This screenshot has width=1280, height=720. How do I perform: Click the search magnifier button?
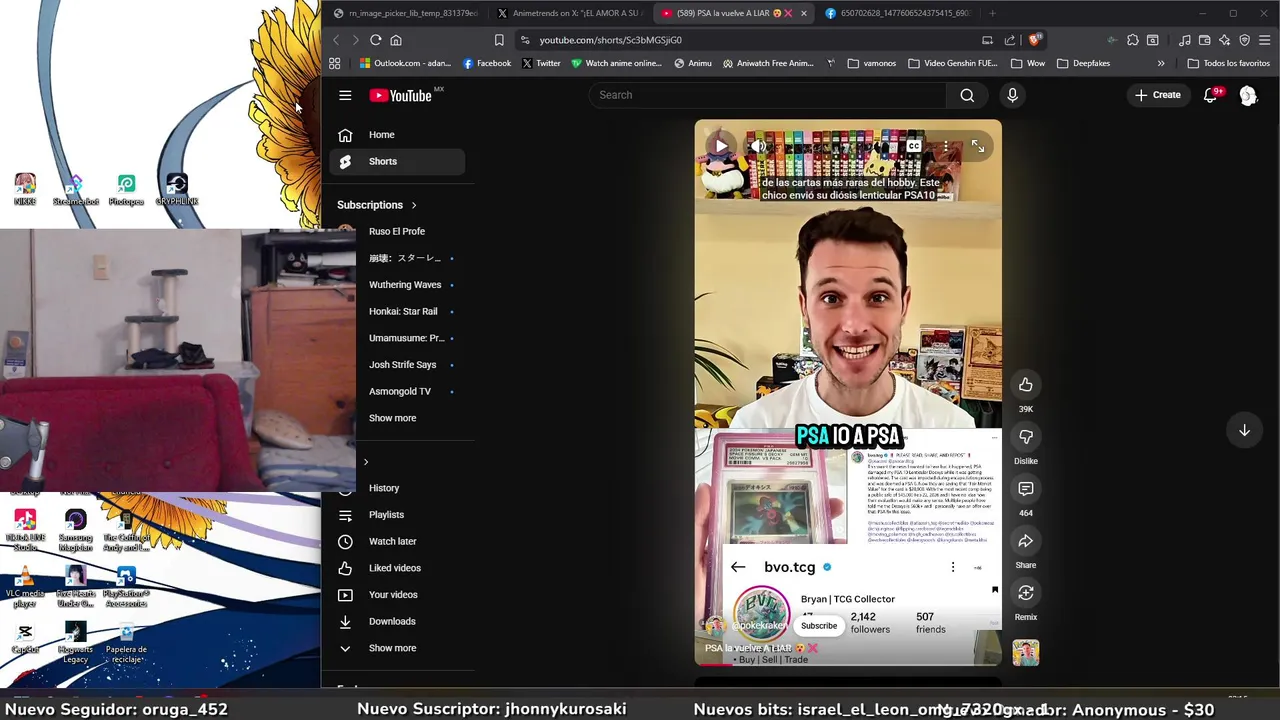[x=967, y=95]
